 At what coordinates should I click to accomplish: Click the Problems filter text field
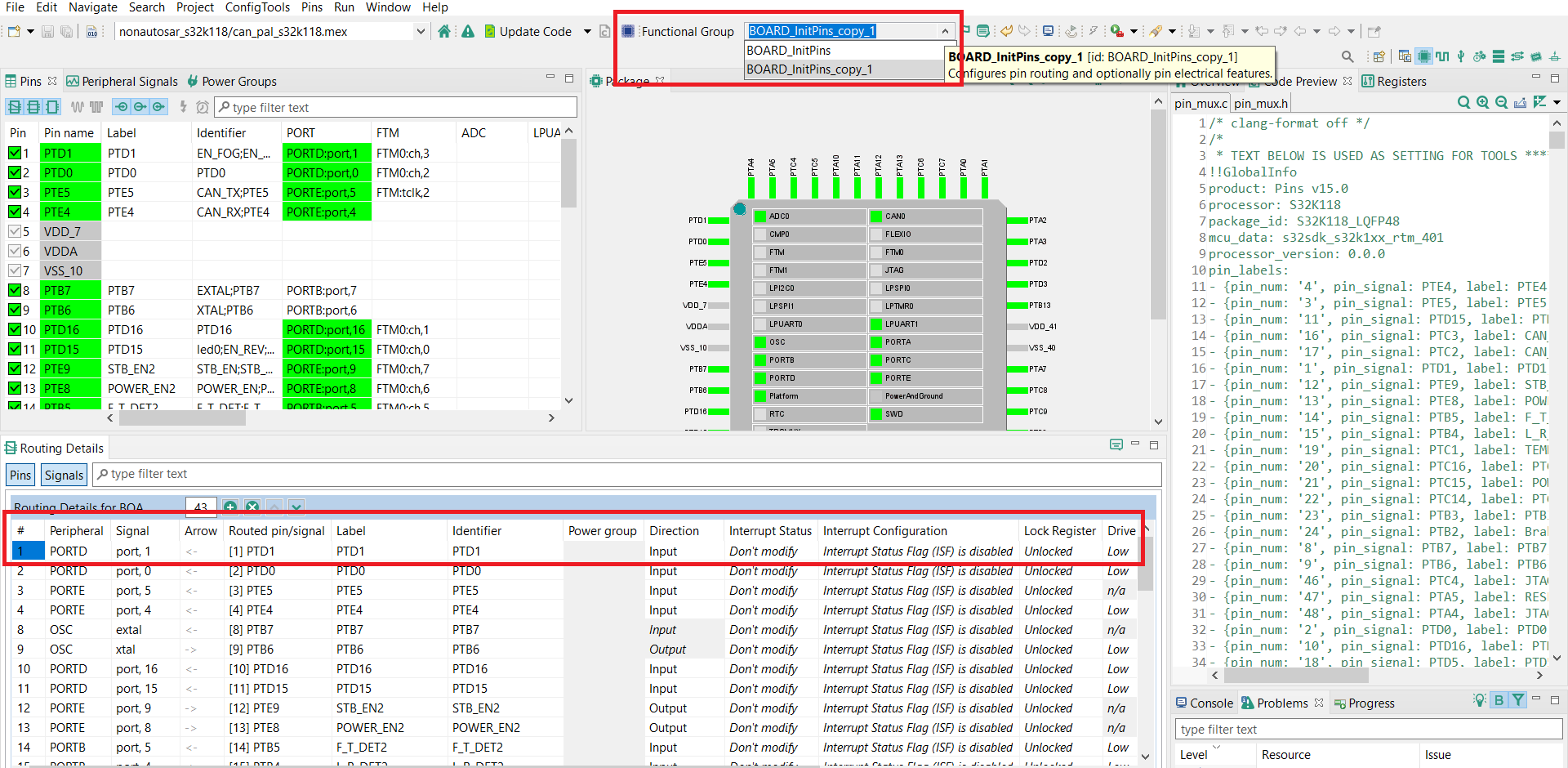pyautogui.click(x=1368, y=730)
